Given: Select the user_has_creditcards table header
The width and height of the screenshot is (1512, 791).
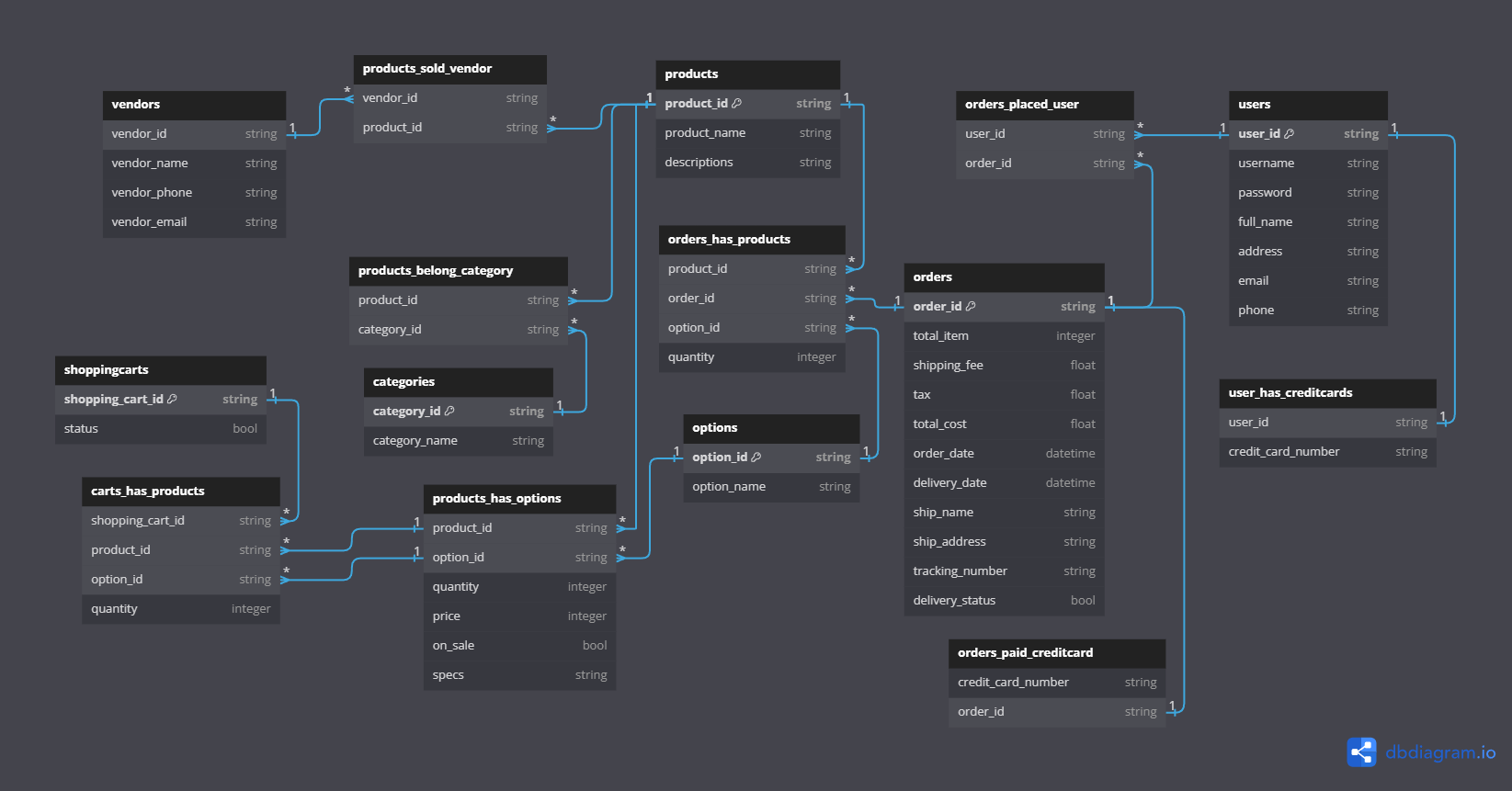Looking at the screenshot, I should [1328, 393].
